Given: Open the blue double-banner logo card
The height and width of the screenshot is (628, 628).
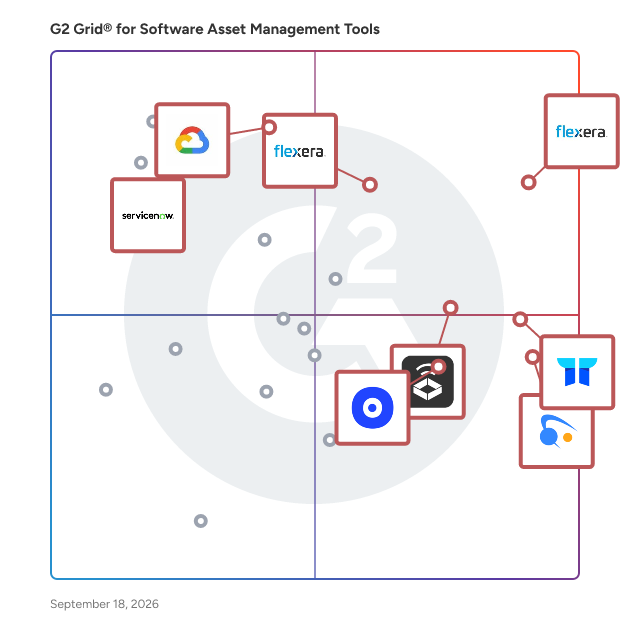Looking at the screenshot, I should coord(577,372).
